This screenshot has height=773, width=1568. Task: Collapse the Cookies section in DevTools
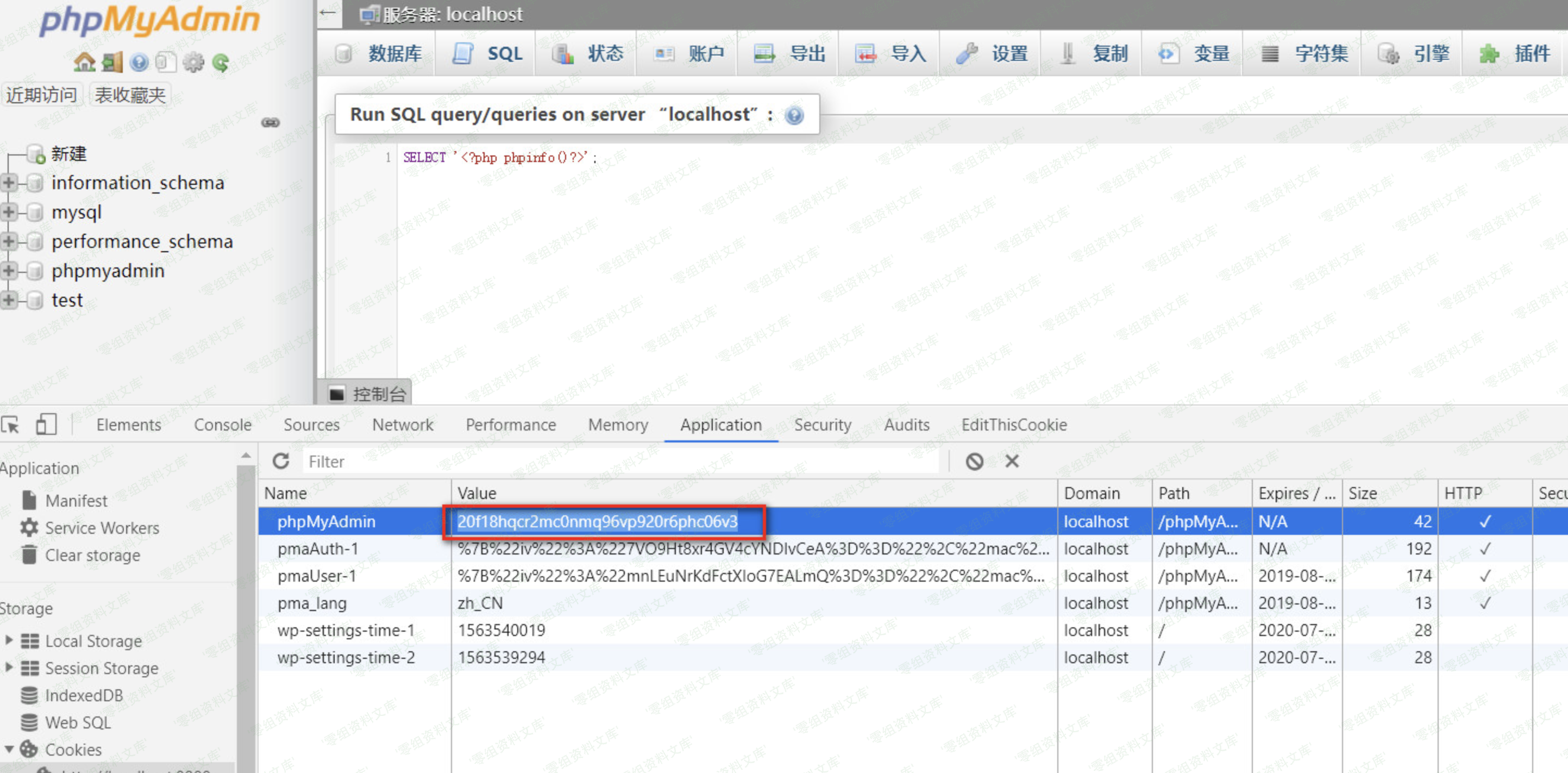(9, 749)
